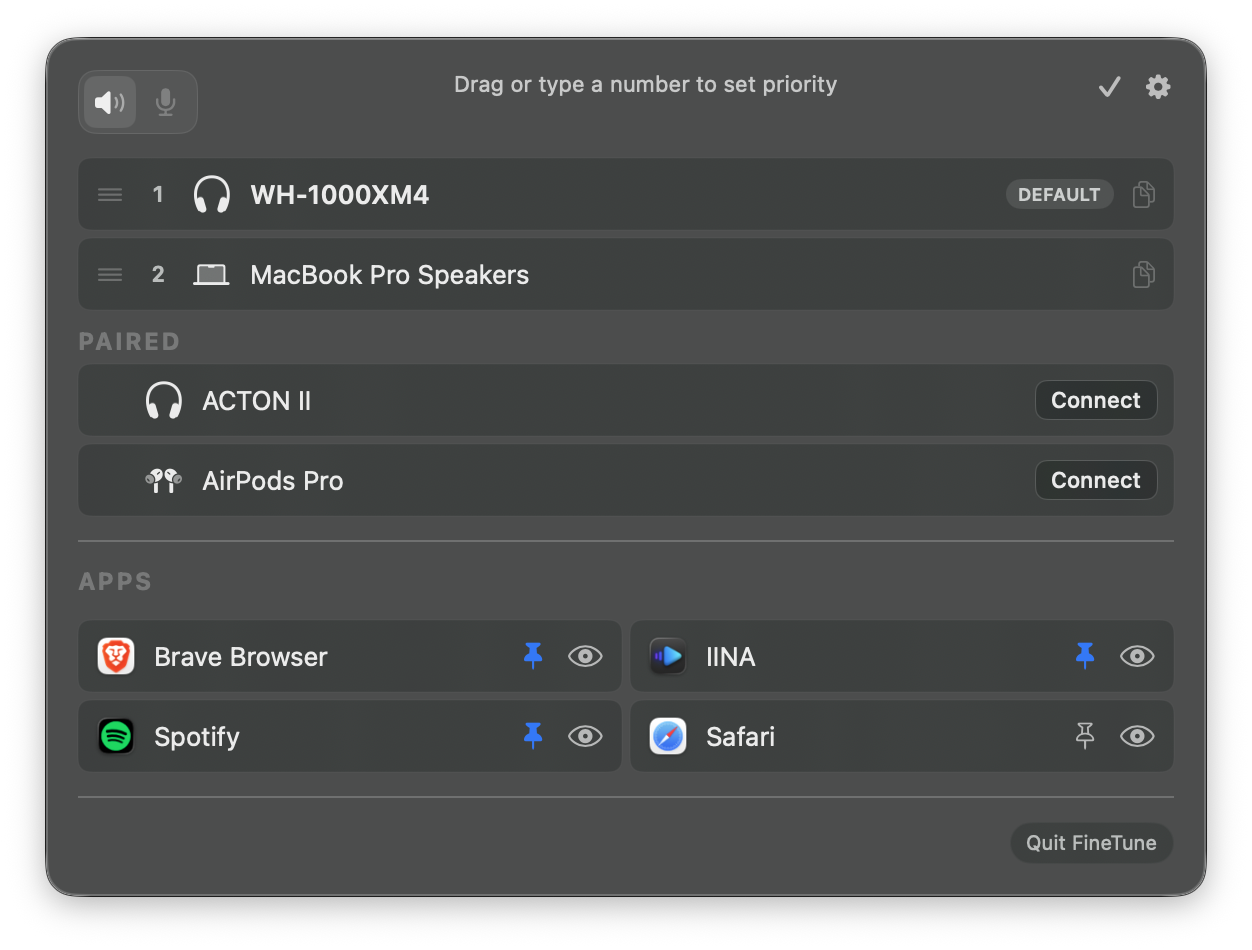
Task: Connect to the ACTON II speaker
Action: pyautogui.click(x=1095, y=400)
